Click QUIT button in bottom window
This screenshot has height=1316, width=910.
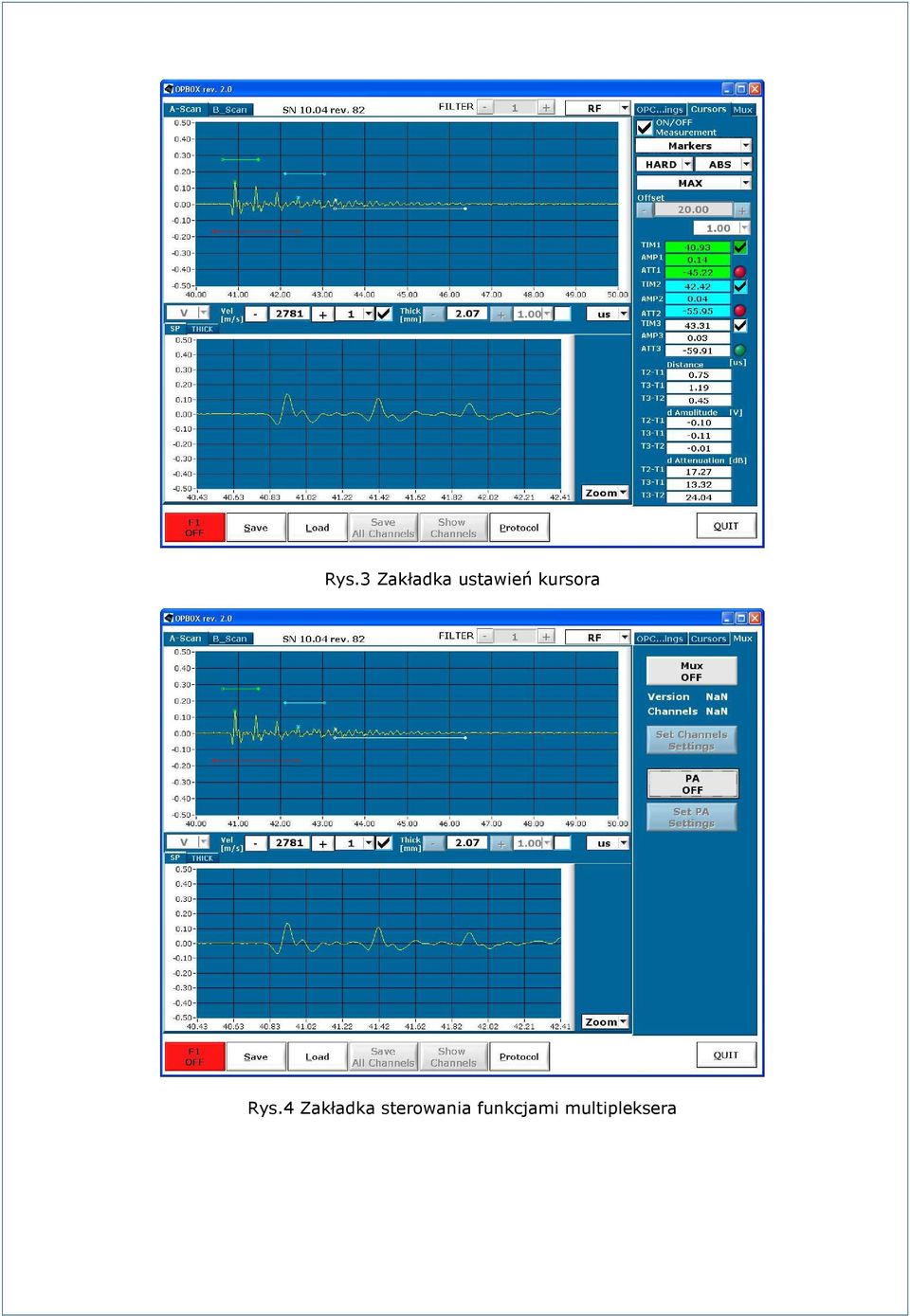[x=726, y=1055]
